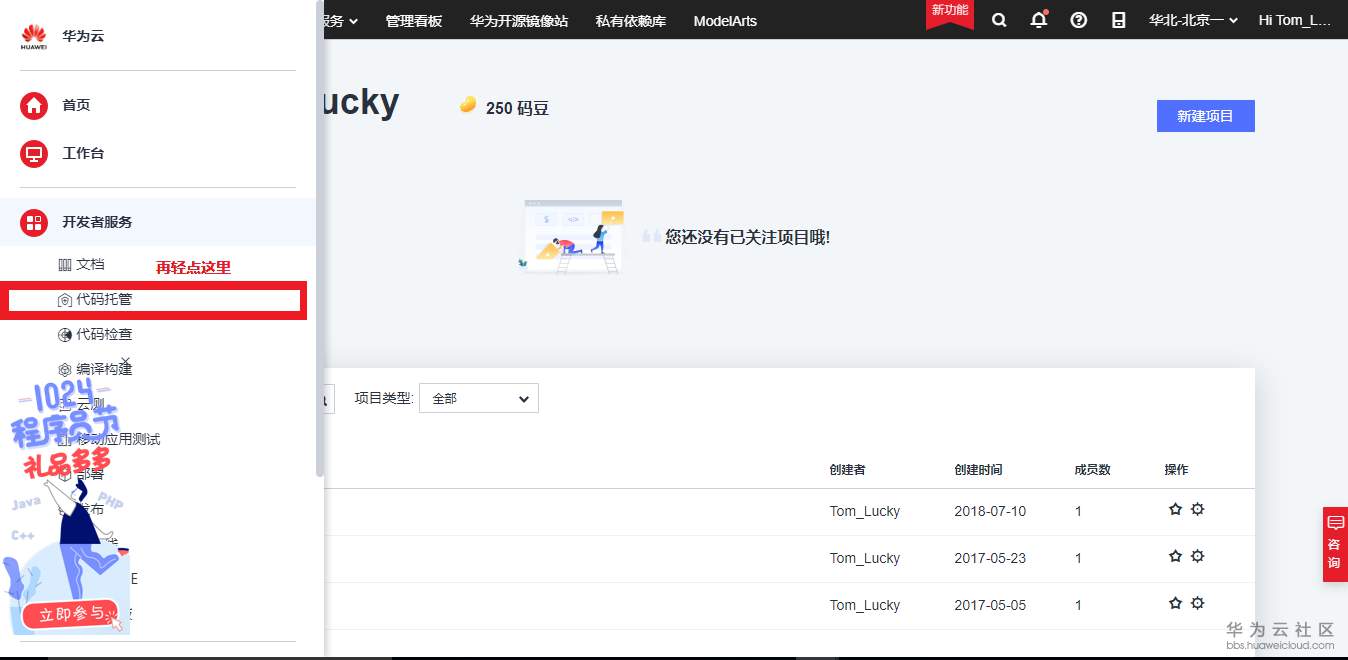Expand the 华北-北京一 region selector
Screen dimensions: 1348x660
1192,20
